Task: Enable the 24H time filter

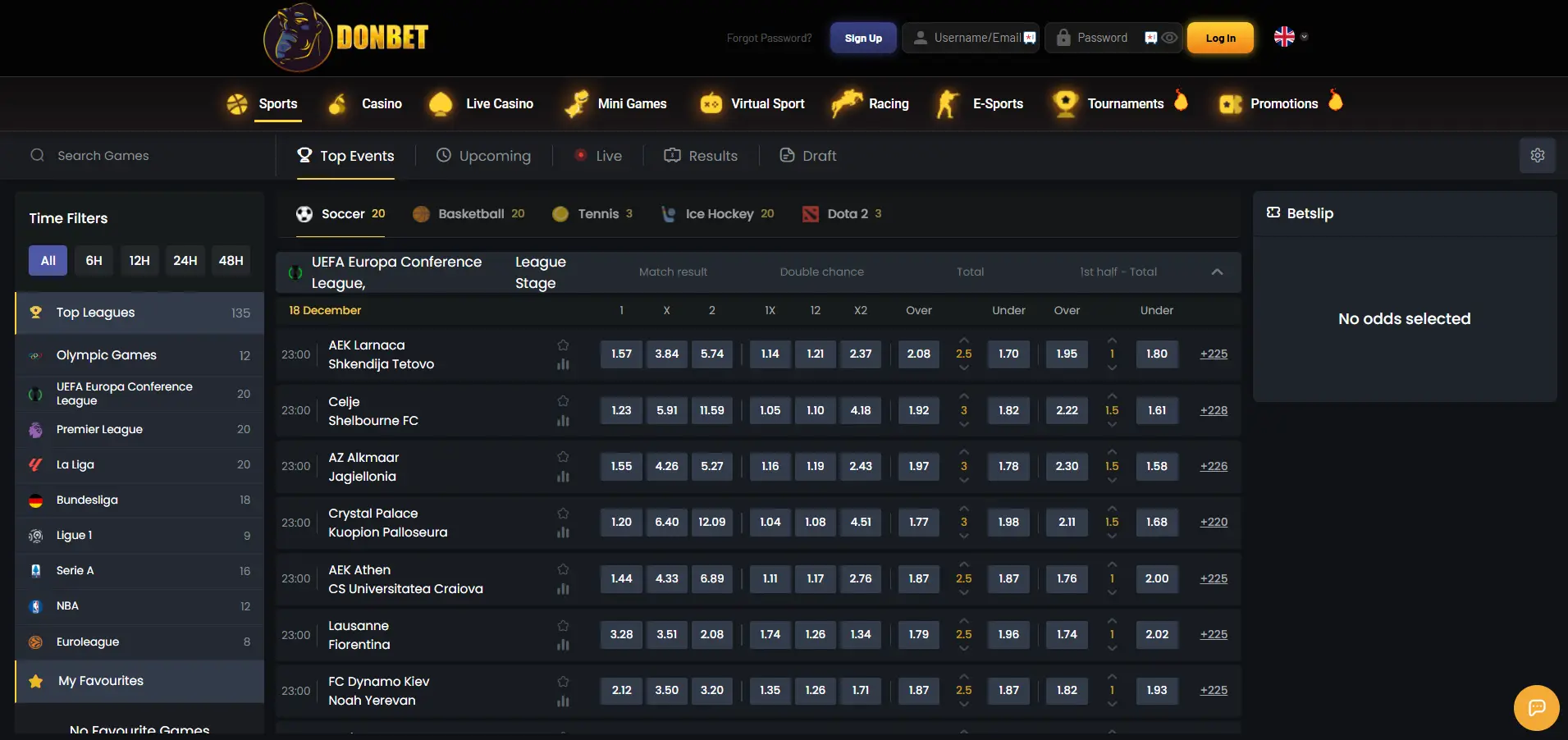Action: 185,260
